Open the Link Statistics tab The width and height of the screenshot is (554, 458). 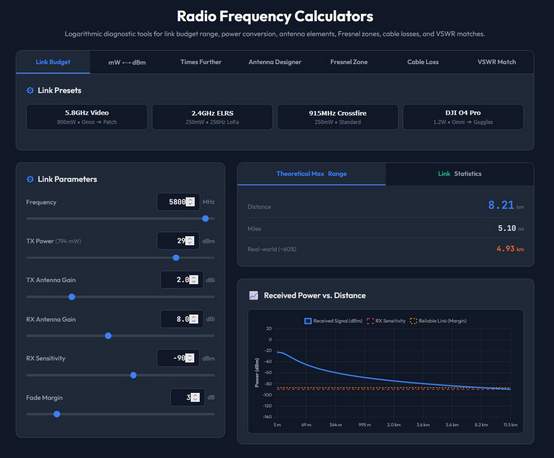pos(460,174)
